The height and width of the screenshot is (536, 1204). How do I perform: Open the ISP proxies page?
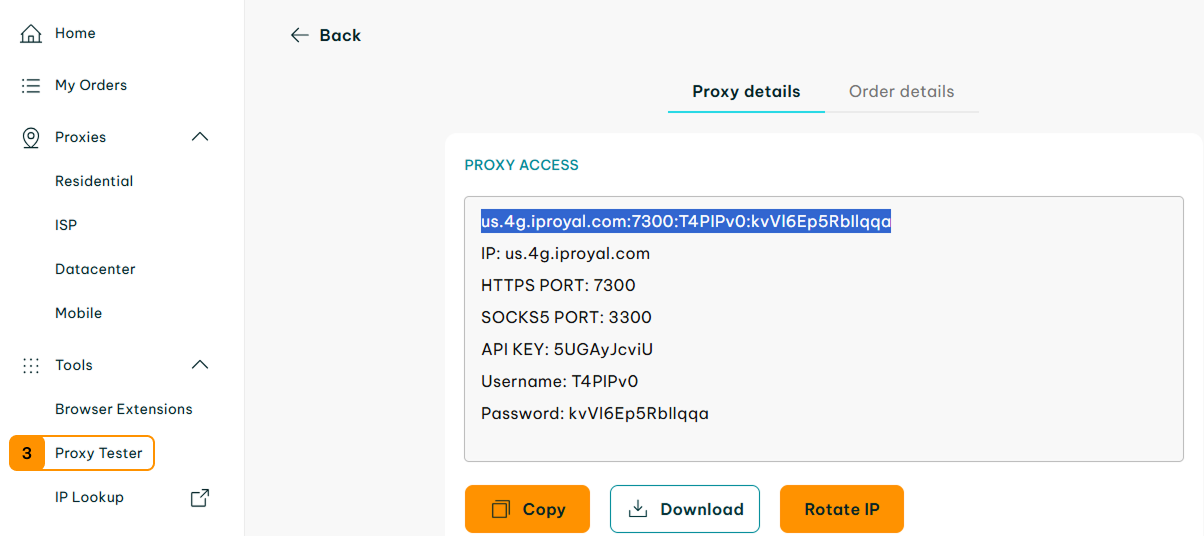[66, 225]
